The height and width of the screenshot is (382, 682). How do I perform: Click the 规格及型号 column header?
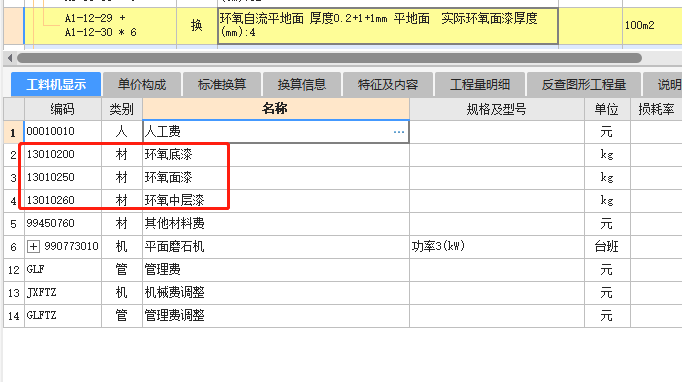tap(497, 109)
